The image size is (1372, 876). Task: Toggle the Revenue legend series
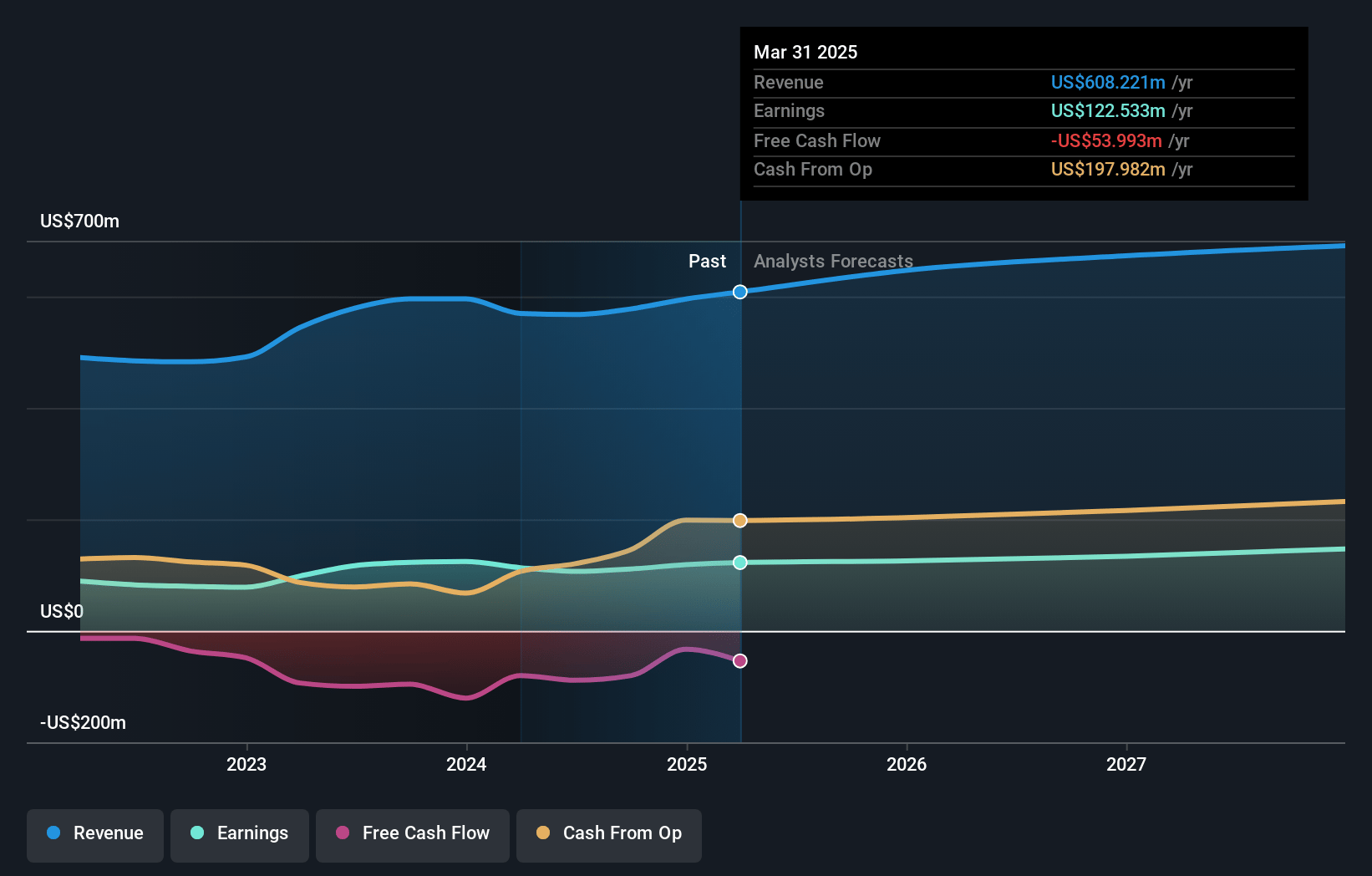[x=95, y=835]
